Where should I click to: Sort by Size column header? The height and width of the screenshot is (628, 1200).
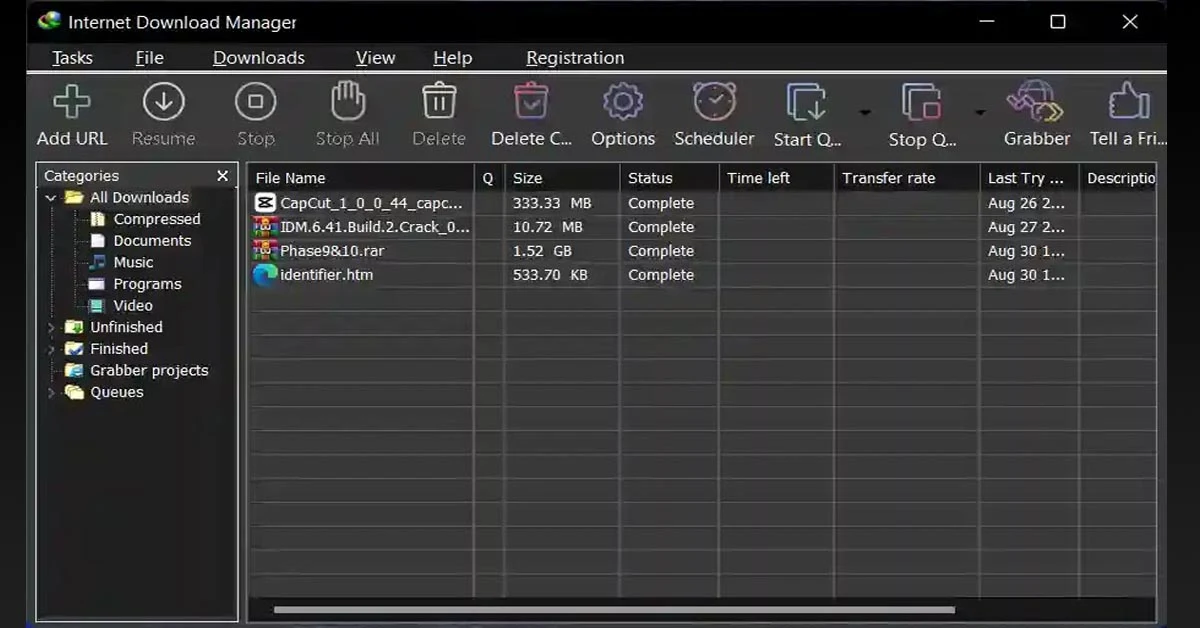pos(562,178)
